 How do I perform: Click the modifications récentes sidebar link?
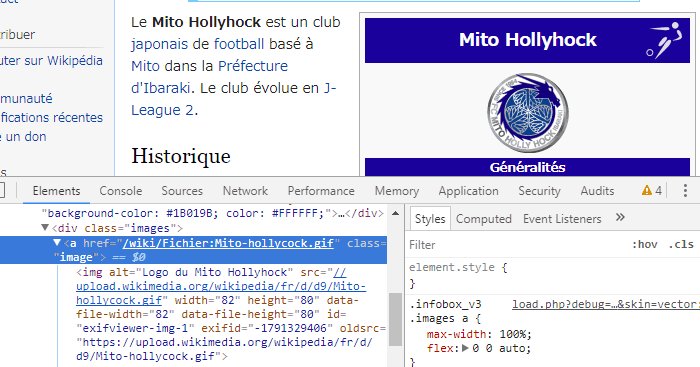pyautogui.click(x=52, y=117)
